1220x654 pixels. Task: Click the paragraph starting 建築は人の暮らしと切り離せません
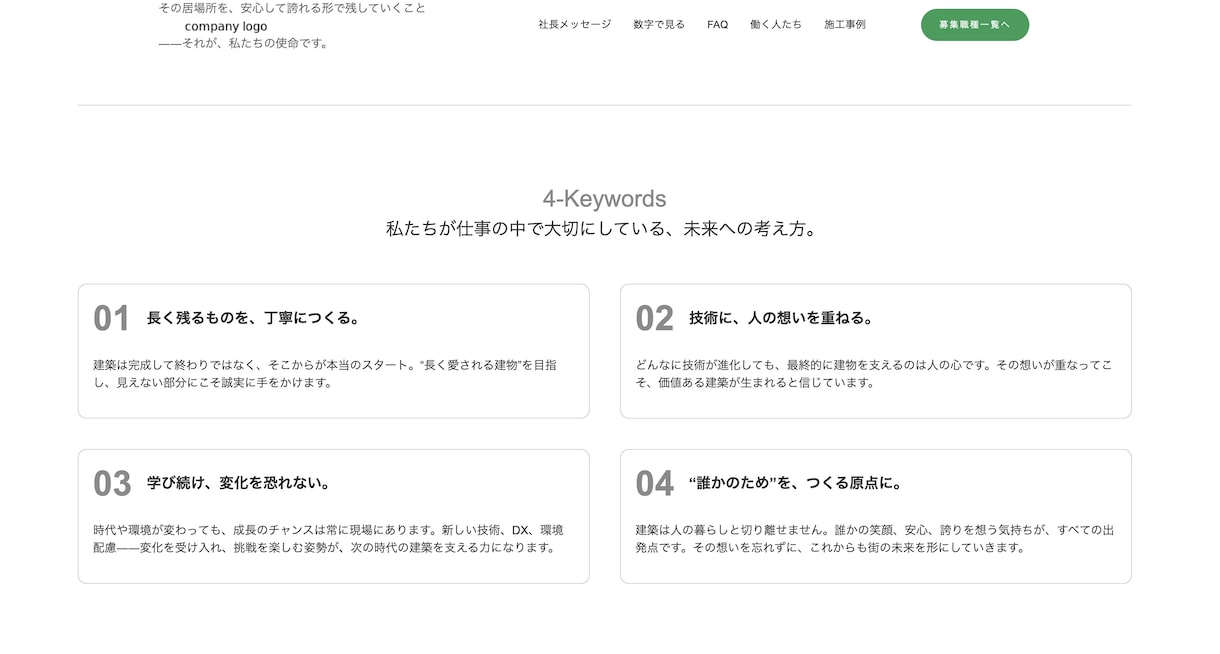[874, 539]
